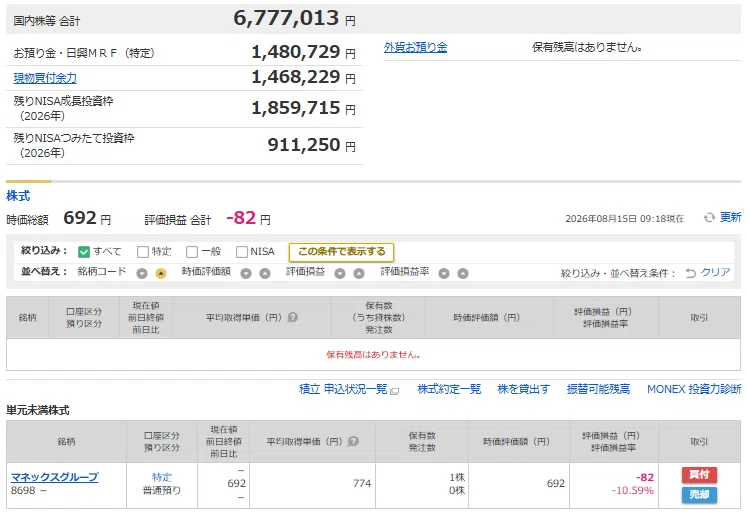
Task: Sort by 銘柄コード descending arrow
Action: click(142, 273)
